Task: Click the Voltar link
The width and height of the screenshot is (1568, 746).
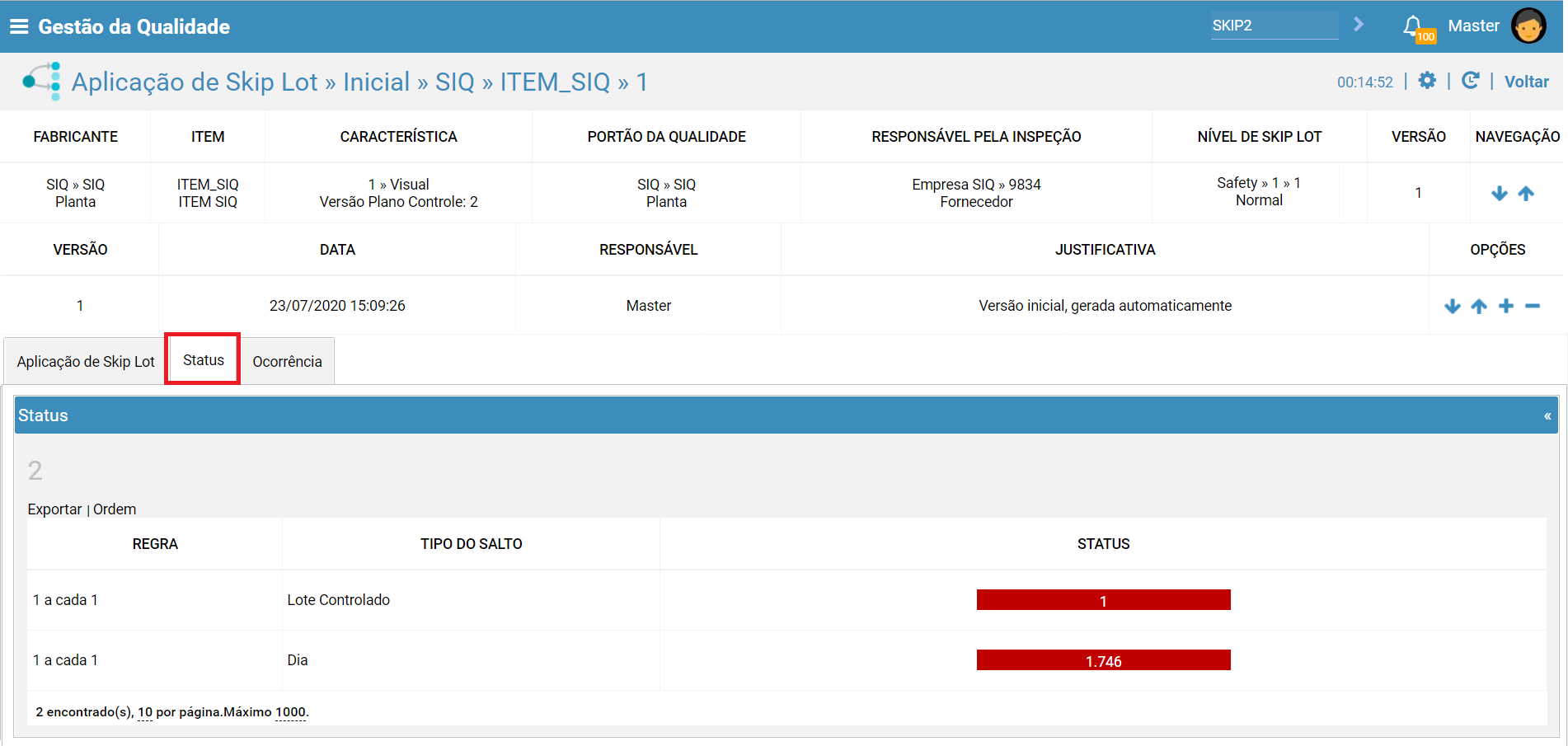Action: [1526, 82]
